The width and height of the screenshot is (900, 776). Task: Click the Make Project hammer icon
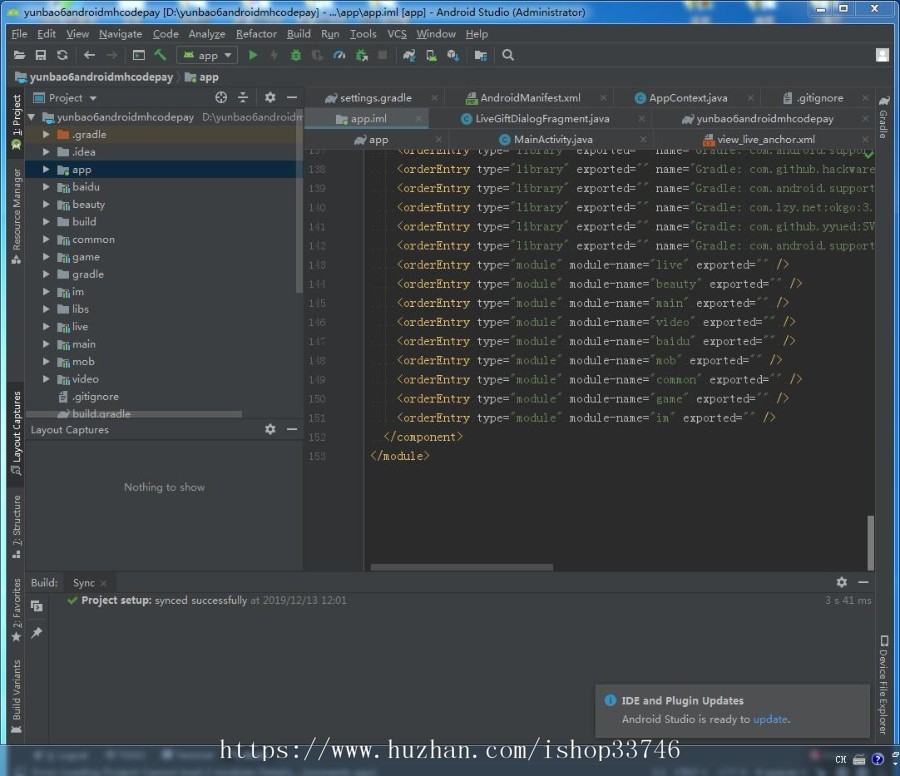point(160,56)
